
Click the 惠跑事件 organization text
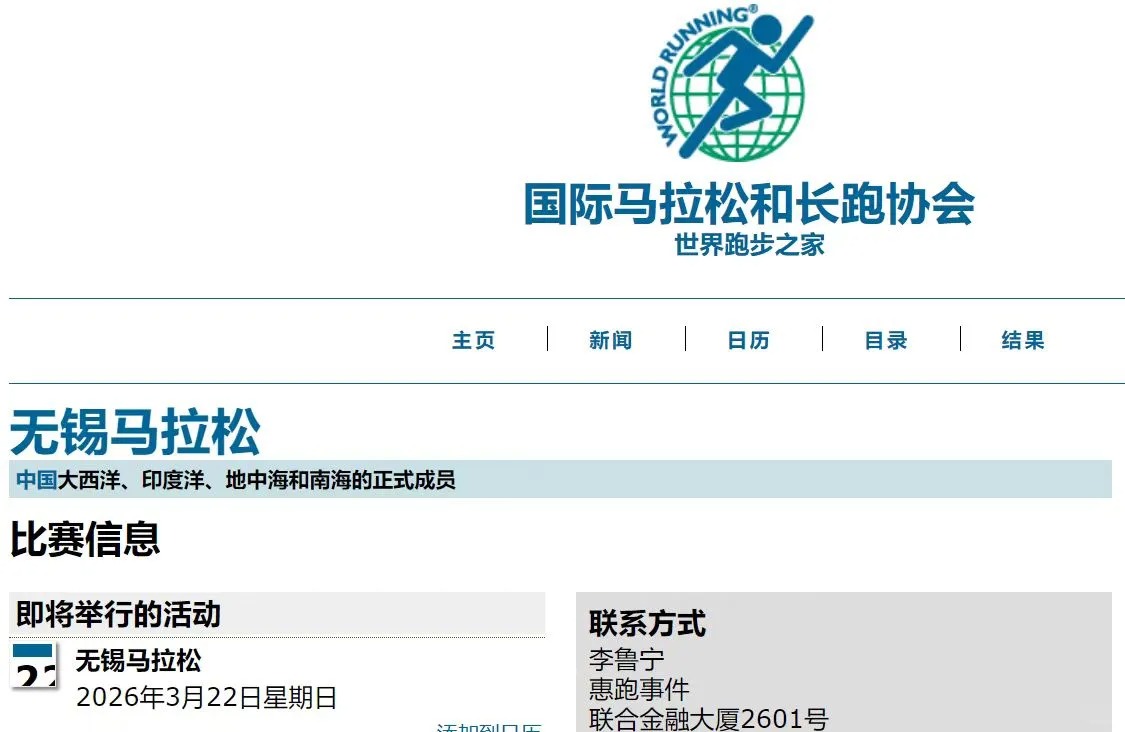tap(639, 689)
